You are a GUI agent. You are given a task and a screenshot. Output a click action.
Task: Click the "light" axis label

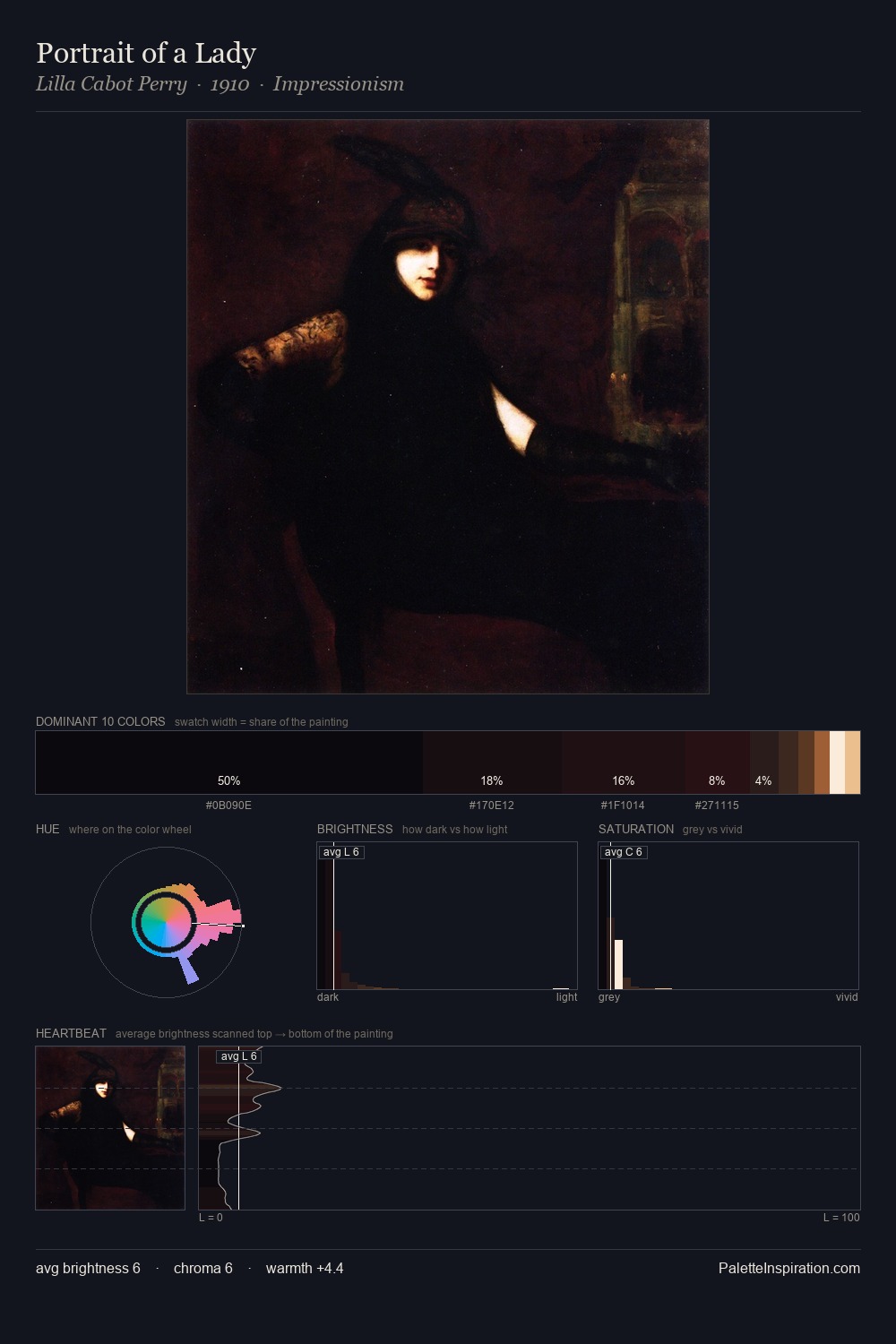click(x=566, y=997)
